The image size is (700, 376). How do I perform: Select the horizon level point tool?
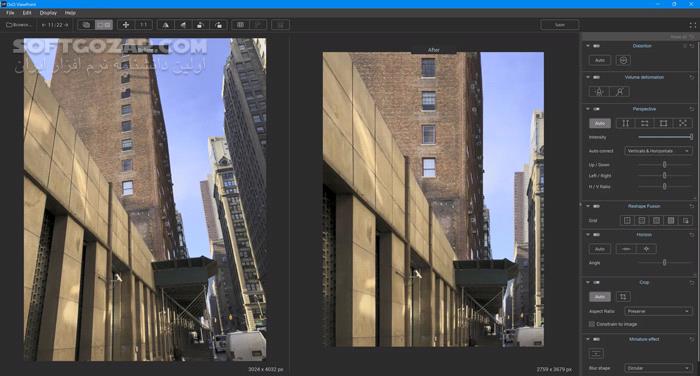point(646,249)
